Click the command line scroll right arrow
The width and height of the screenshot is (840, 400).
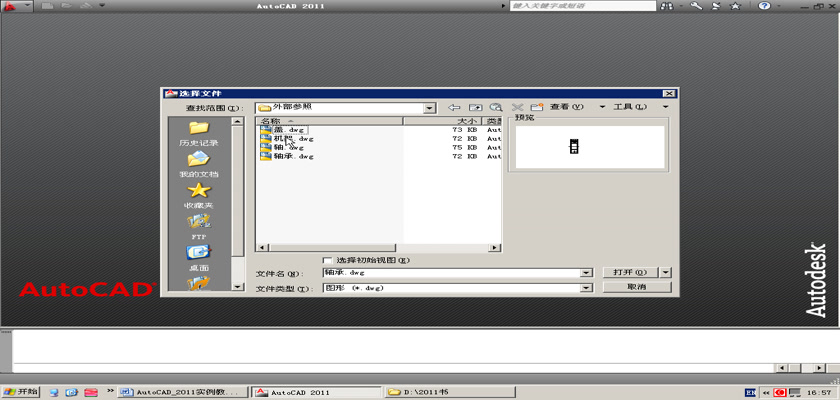pos(820,368)
